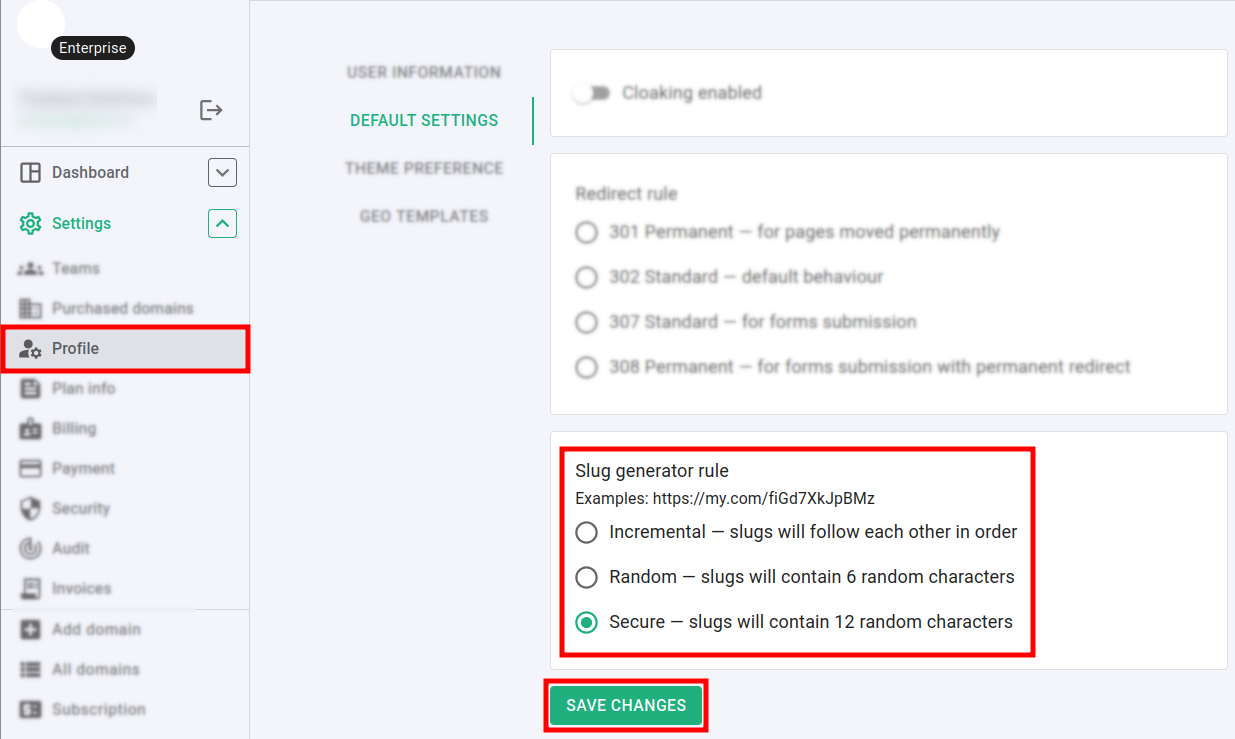This screenshot has height=739, width=1235.
Task: Open the User Information tab
Action: [424, 73]
